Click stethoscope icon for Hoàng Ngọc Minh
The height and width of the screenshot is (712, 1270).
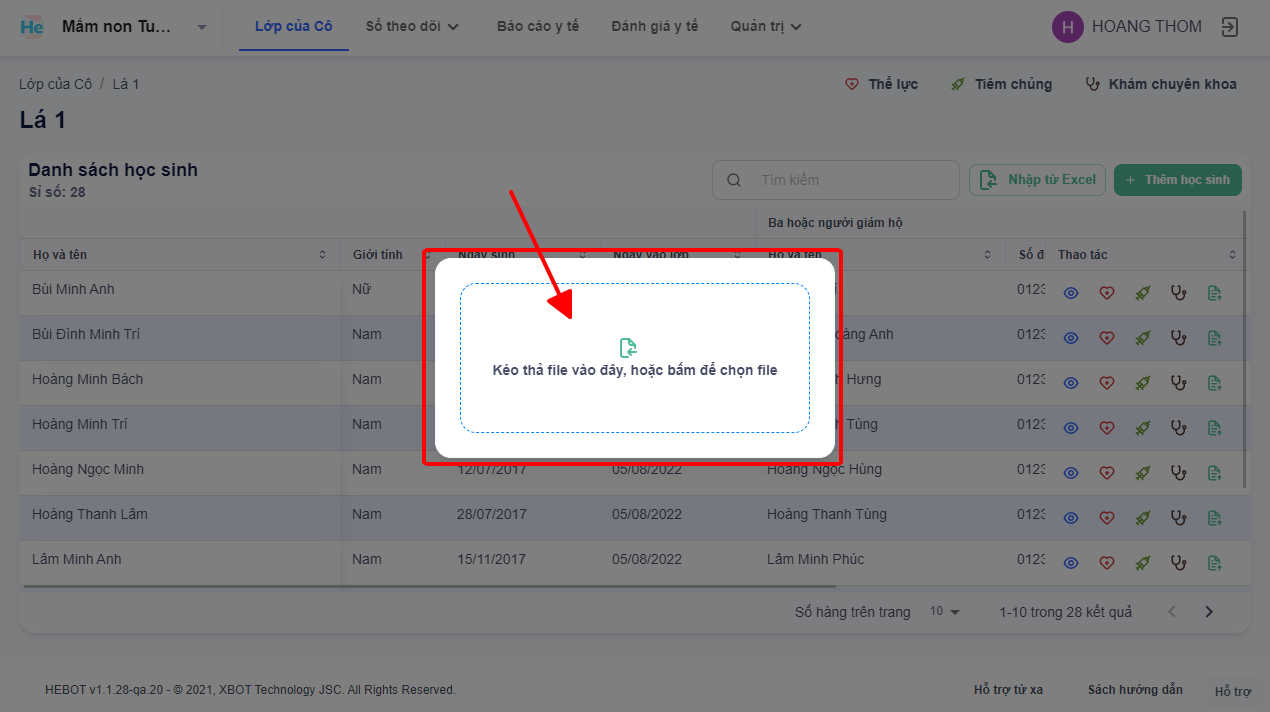point(1178,473)
